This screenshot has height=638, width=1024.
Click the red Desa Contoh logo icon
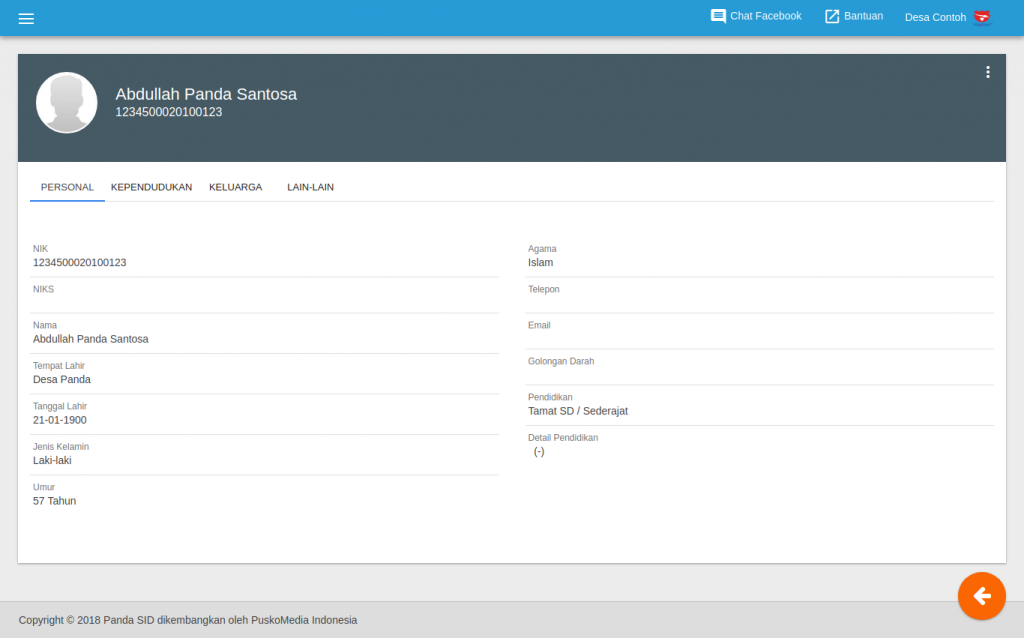[x=982, y=17]
